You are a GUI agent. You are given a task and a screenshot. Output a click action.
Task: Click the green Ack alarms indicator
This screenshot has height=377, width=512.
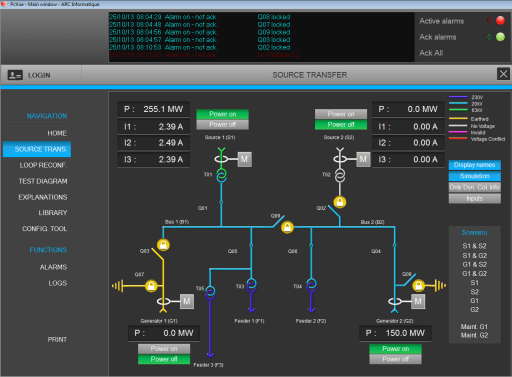[500, 37]
